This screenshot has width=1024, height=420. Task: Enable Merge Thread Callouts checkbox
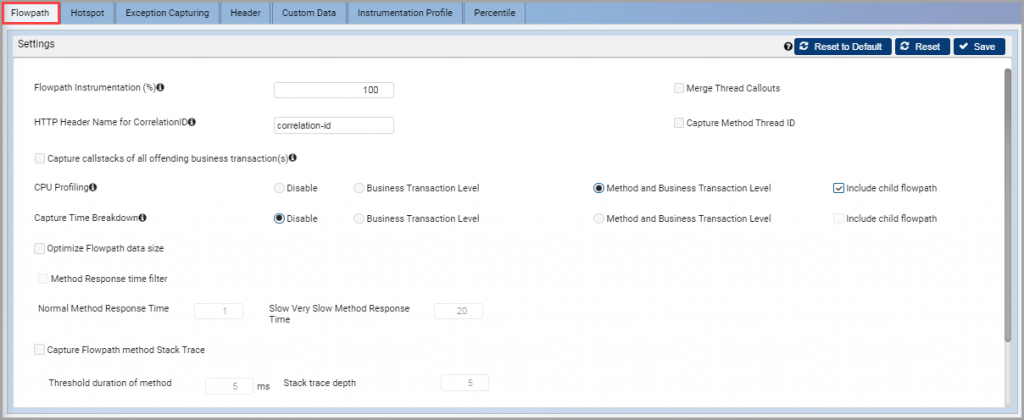click(679, 88)
